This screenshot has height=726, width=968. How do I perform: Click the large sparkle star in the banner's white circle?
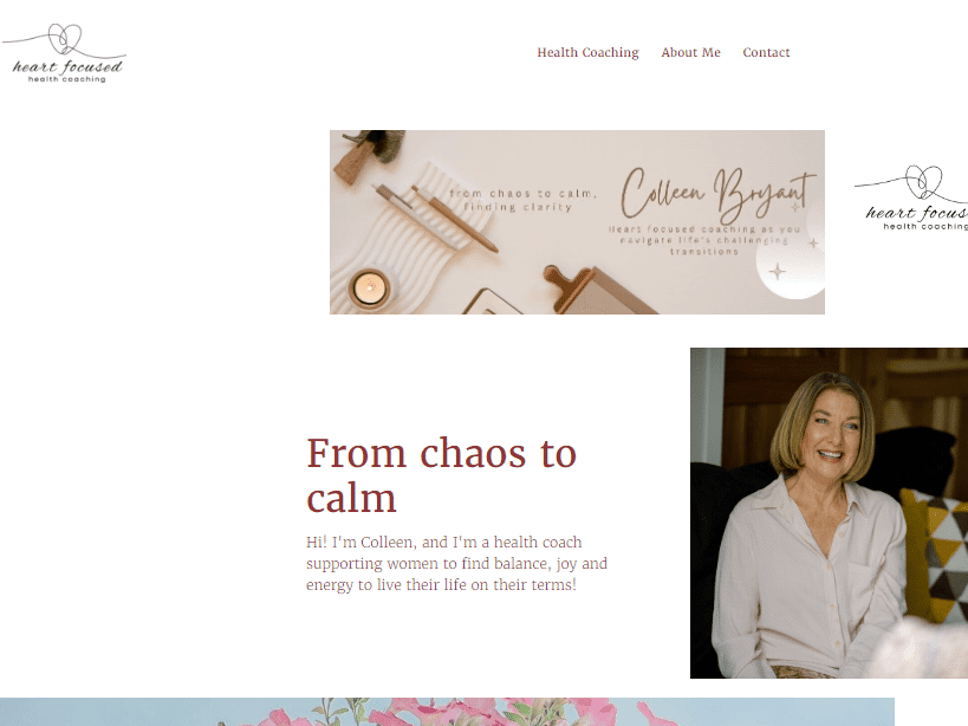(x=778, y=271)
